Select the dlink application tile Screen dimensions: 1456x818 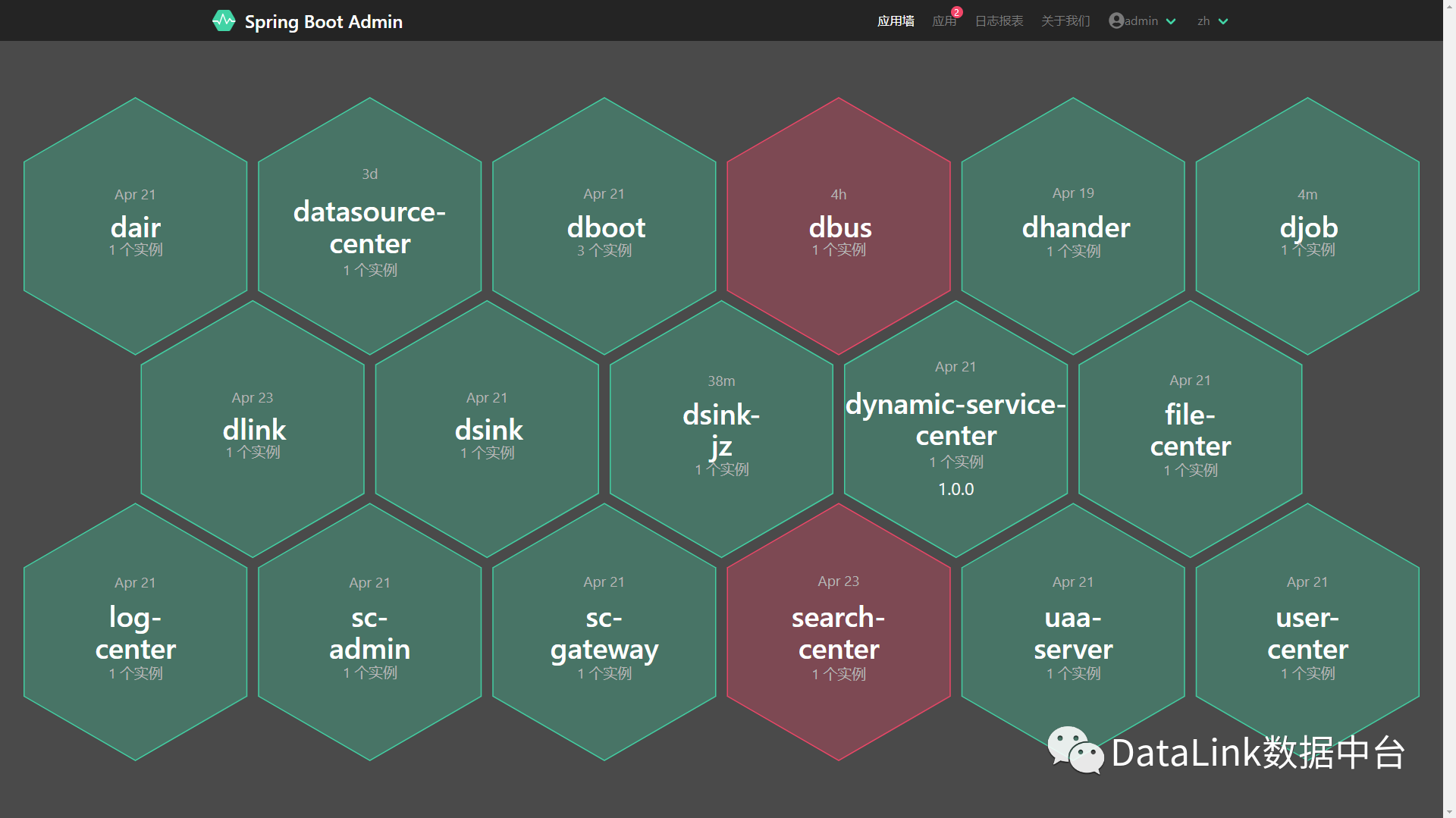[253, 429]
